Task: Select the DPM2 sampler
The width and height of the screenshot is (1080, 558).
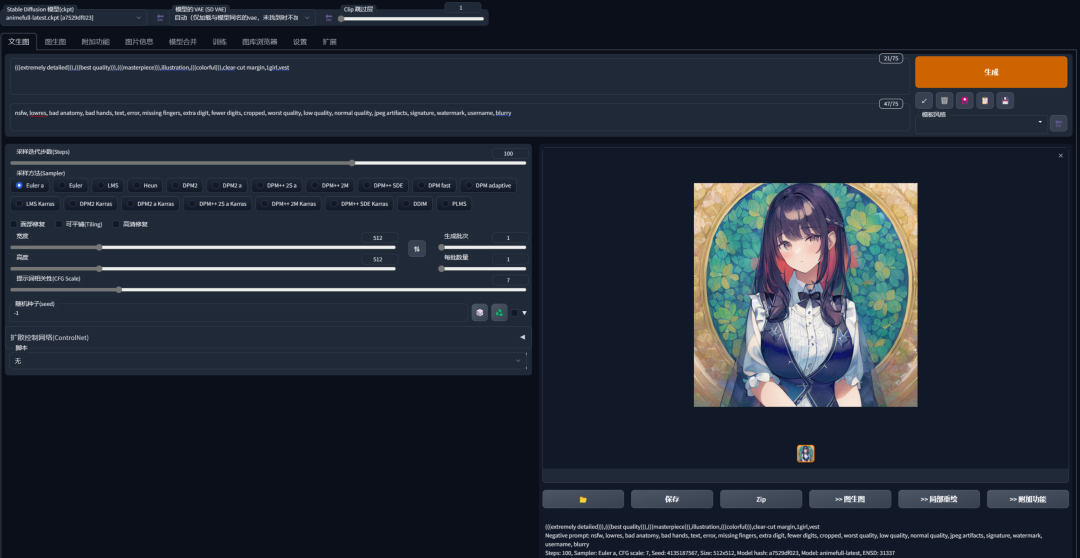Action: [185, 185]
